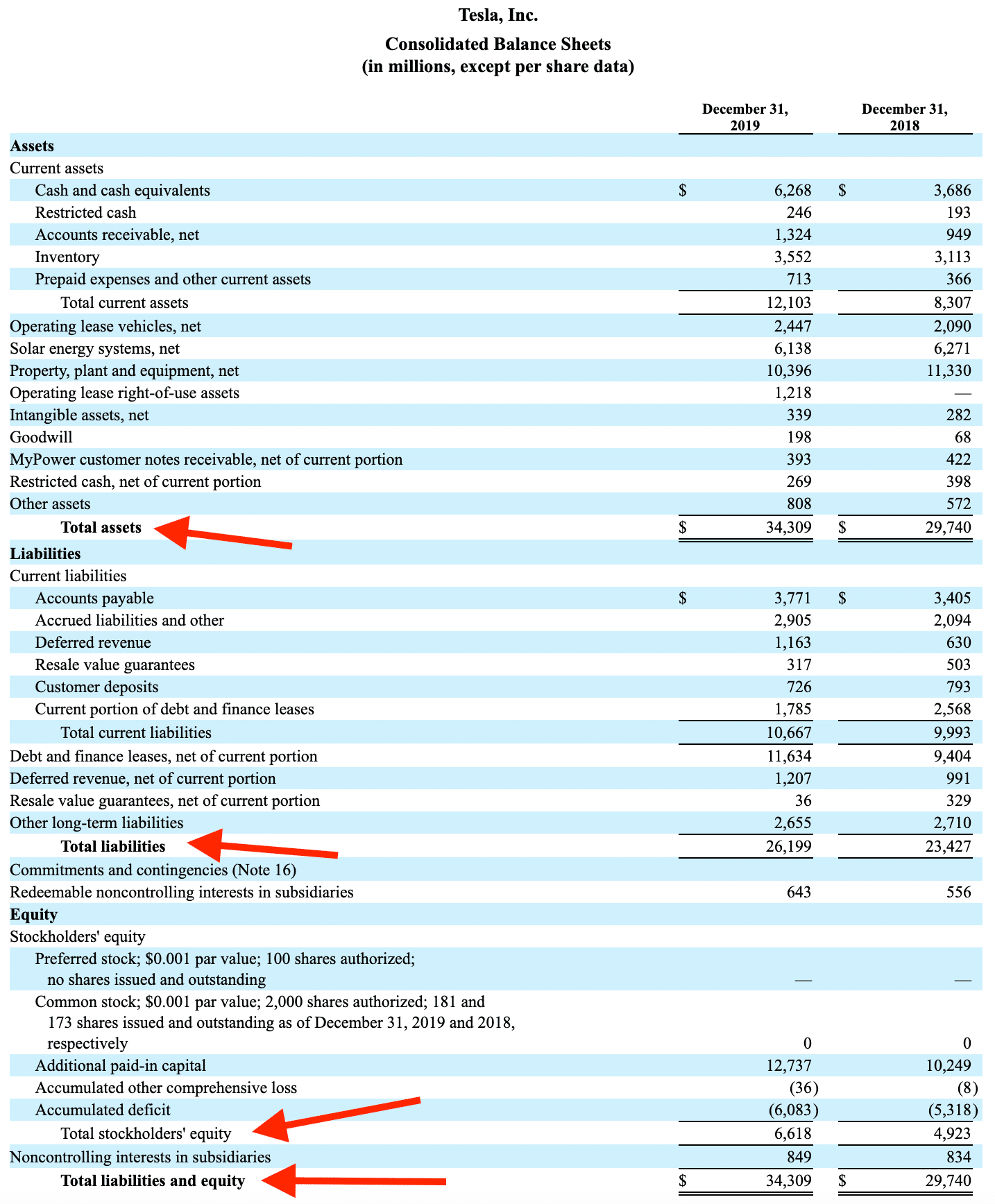Select 'Operating lease vehicles, net' label
Screen dimensions: 995x1204
(x=105, y=326)
